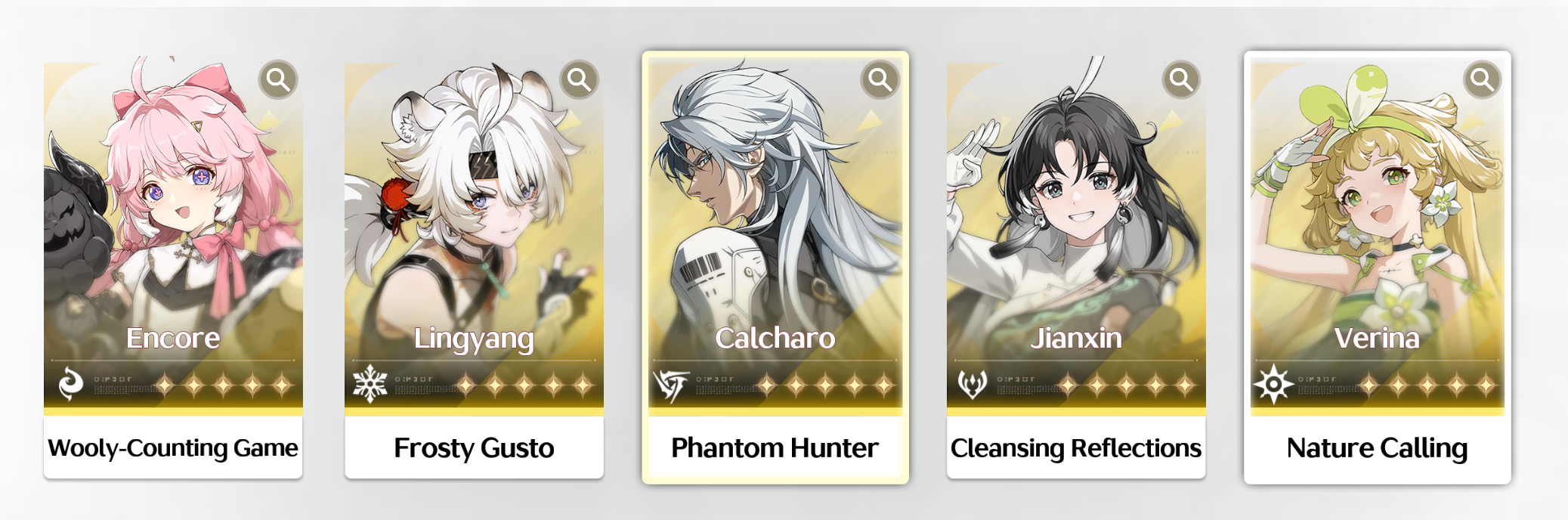Open the magnifier on Lingyang's card
Viewport: 1568px width, 520px height.
[579, 79]
